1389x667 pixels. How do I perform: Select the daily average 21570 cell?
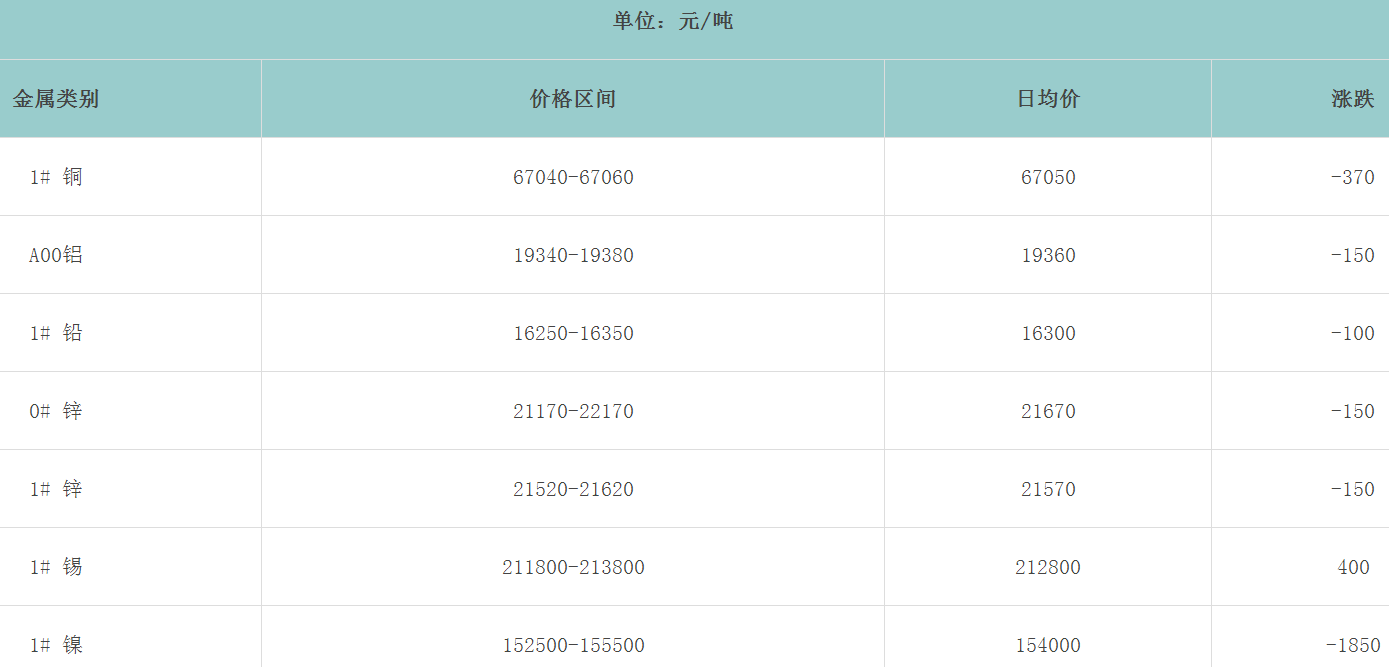pos(1048,489)
